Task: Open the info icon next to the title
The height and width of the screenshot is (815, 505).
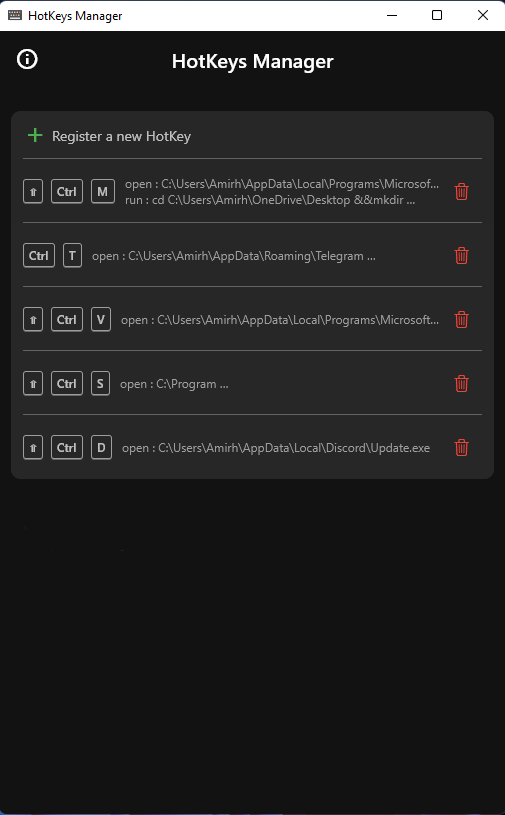Action: tap(27, 59)
